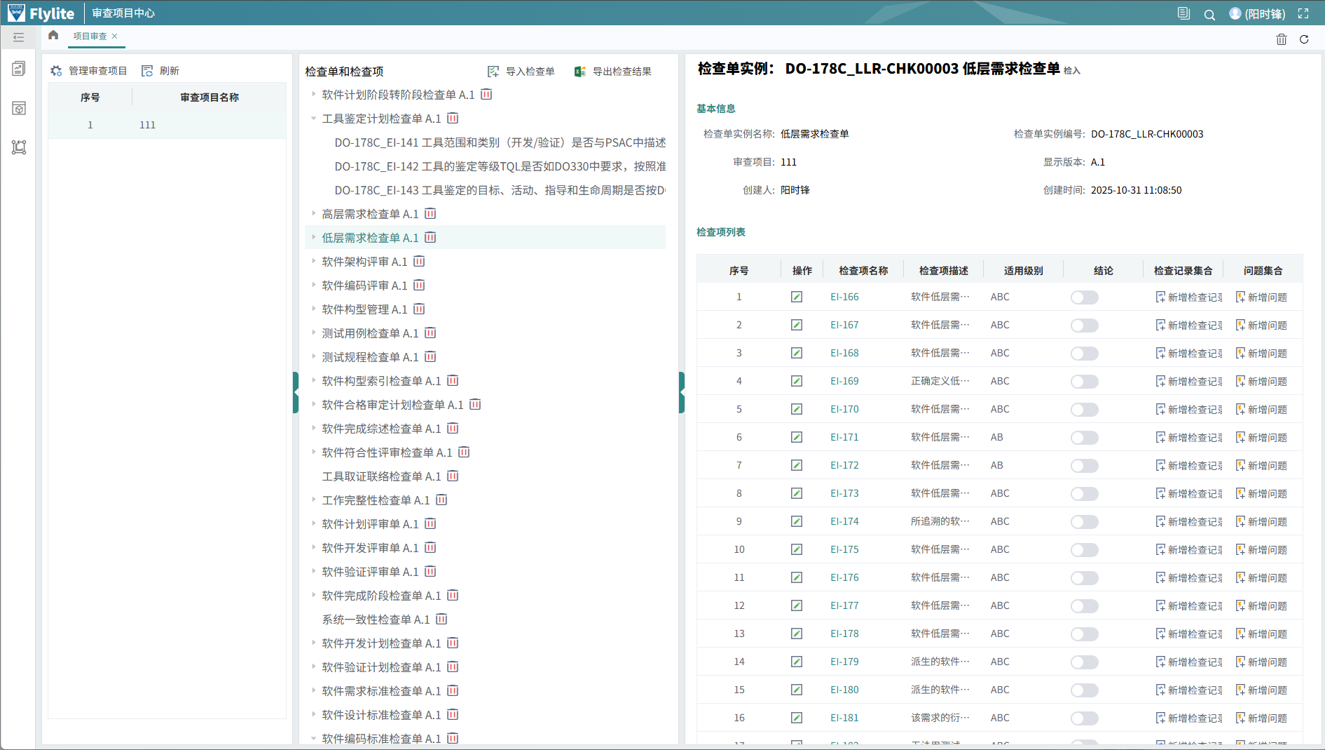Click the refresh icon beside the trash icon
The image size is (1325, 750).
tap(1304, 39)
